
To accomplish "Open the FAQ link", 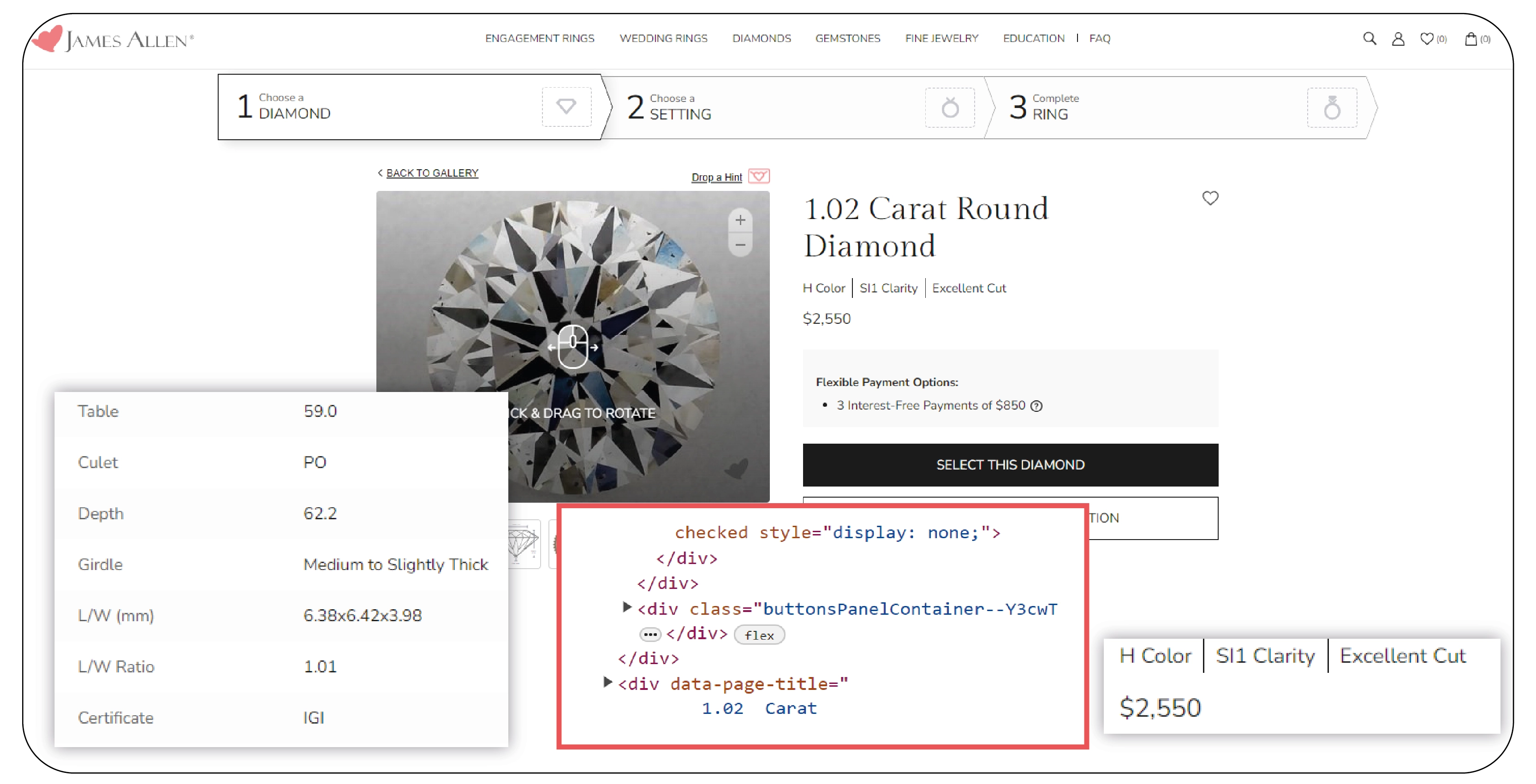I will coord(1100,39).
